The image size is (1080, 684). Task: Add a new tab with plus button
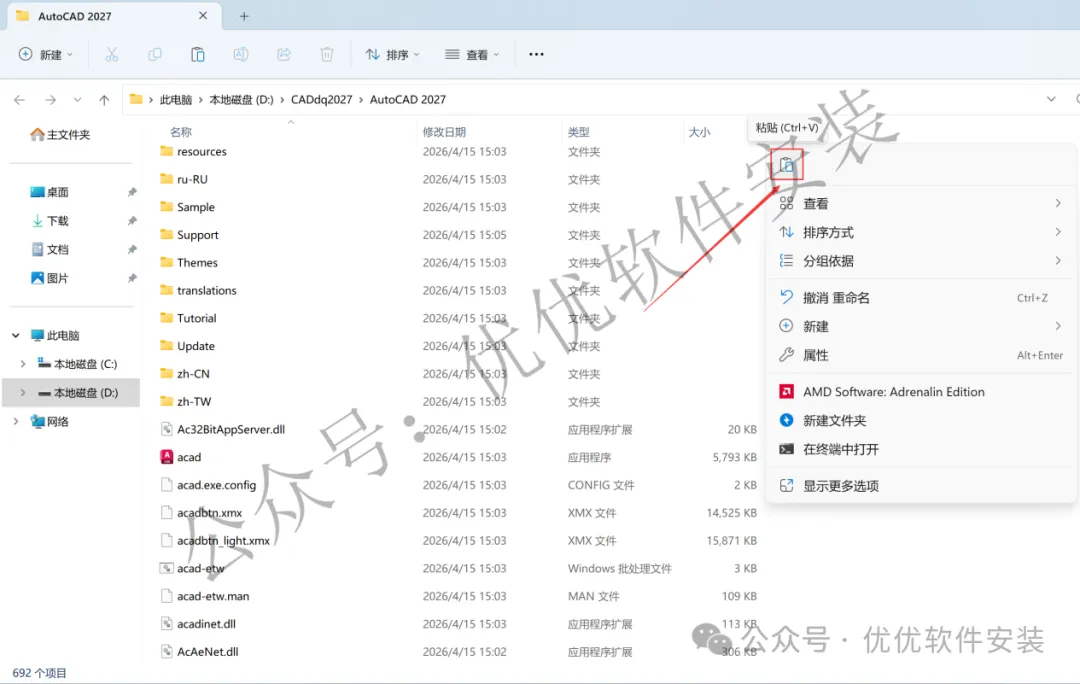pyautogui.click(x=244, y=16)
